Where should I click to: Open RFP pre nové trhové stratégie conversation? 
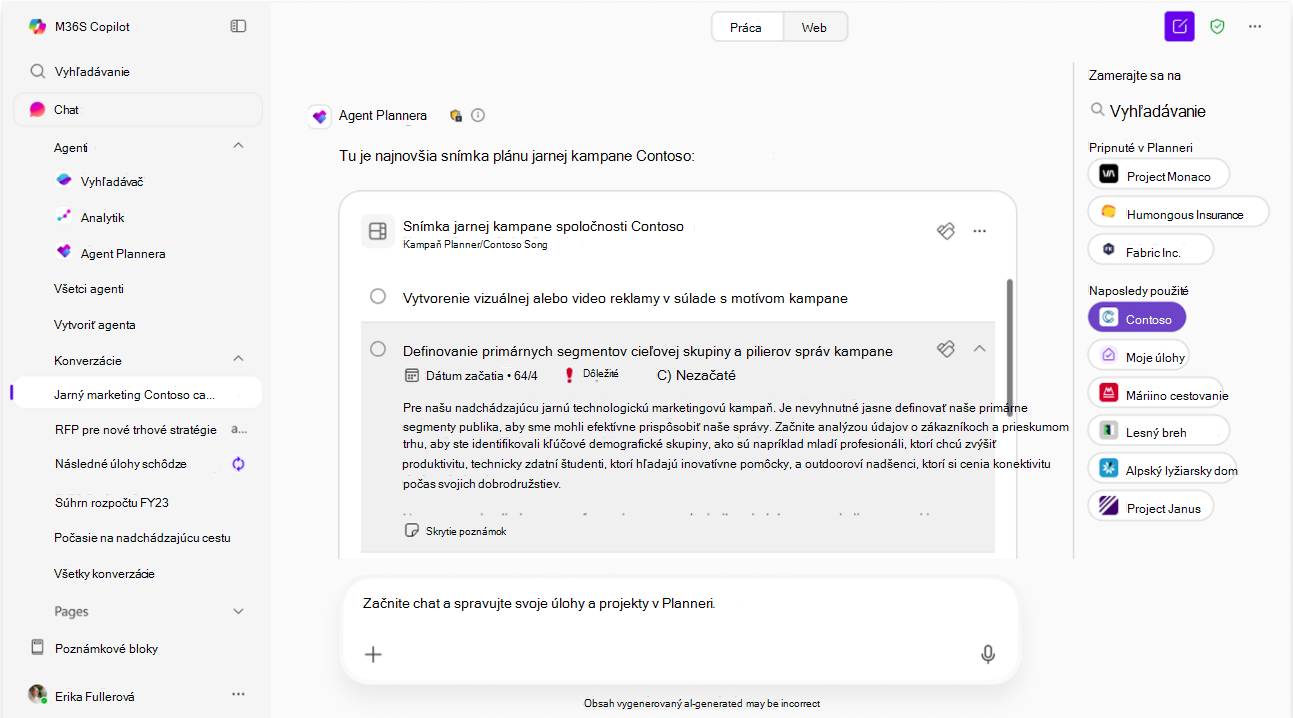[135, 430]
